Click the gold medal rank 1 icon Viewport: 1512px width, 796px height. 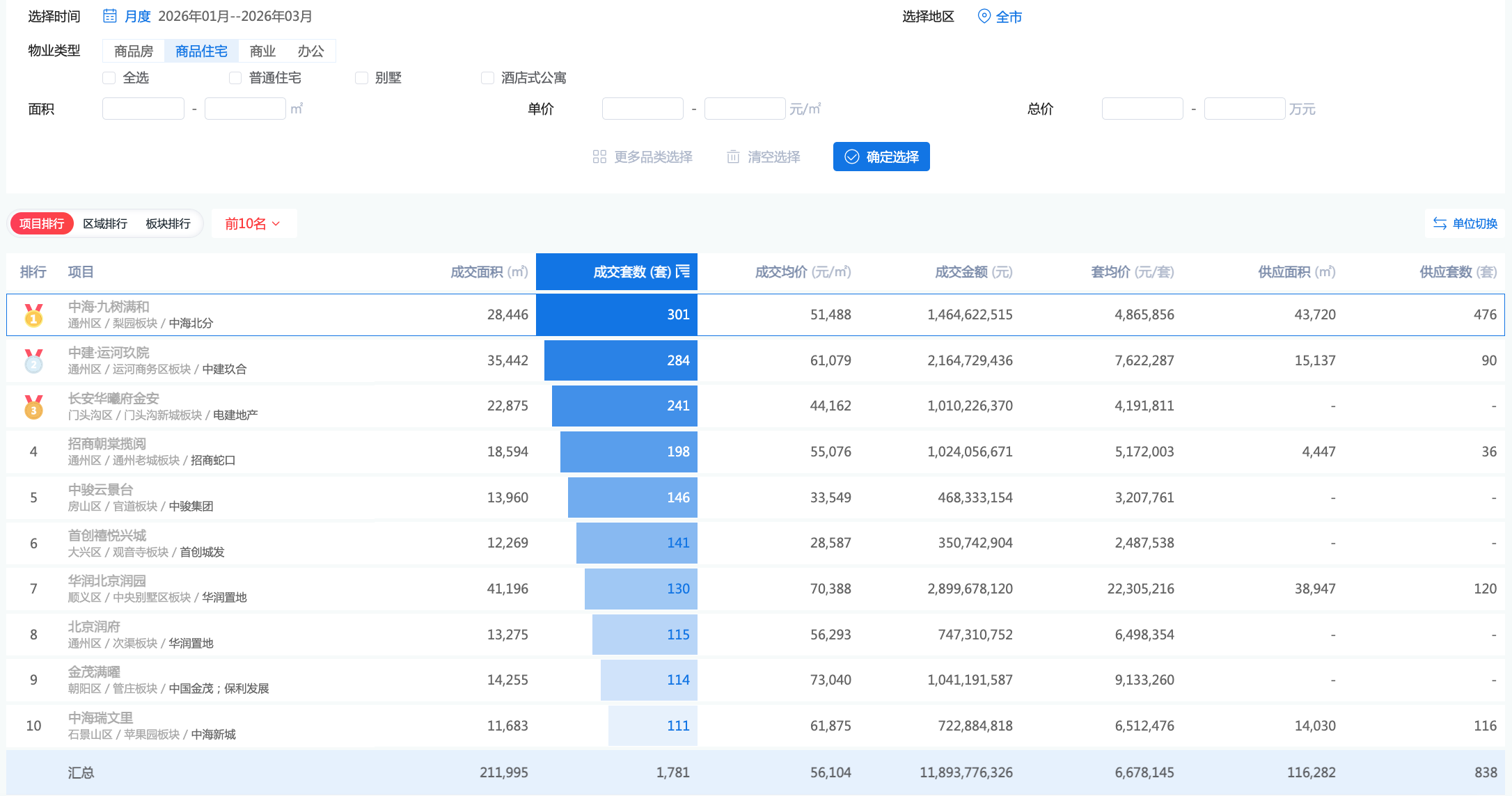click(33, 315)
